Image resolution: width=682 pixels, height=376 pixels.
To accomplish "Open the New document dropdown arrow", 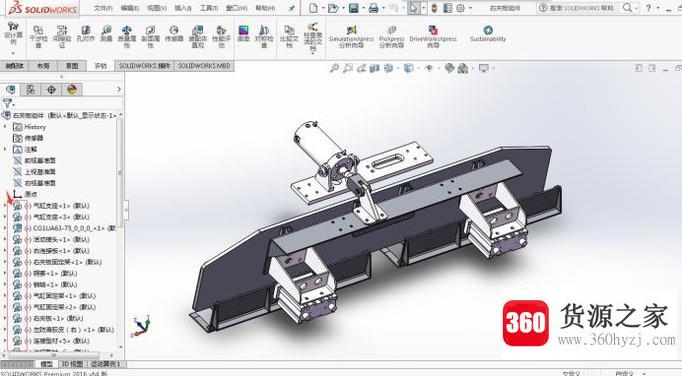I will coord(323,8).
